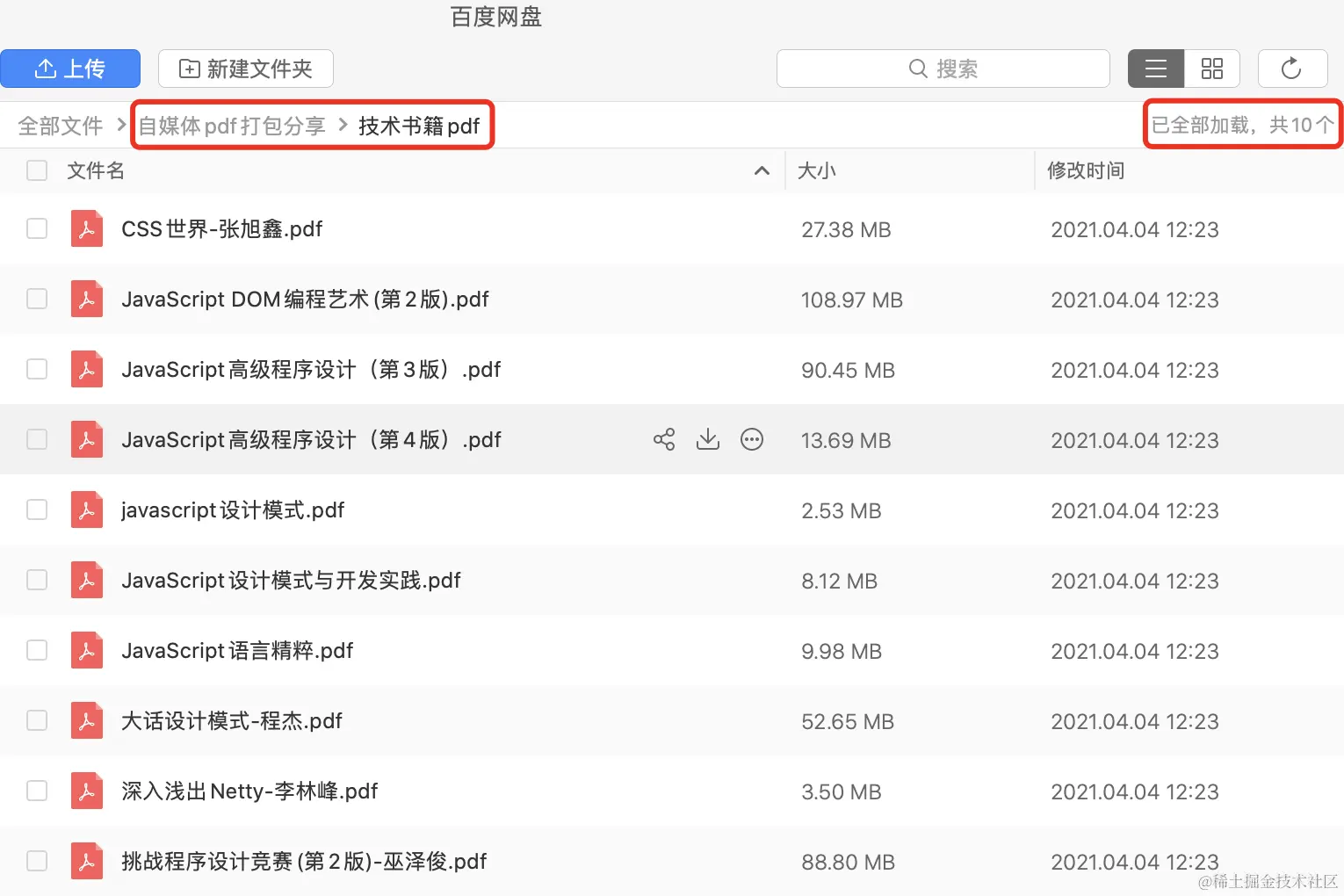Sort by modified time (修改时间) column
The width and height of the screenshot is (1344, 896).
1086,170
